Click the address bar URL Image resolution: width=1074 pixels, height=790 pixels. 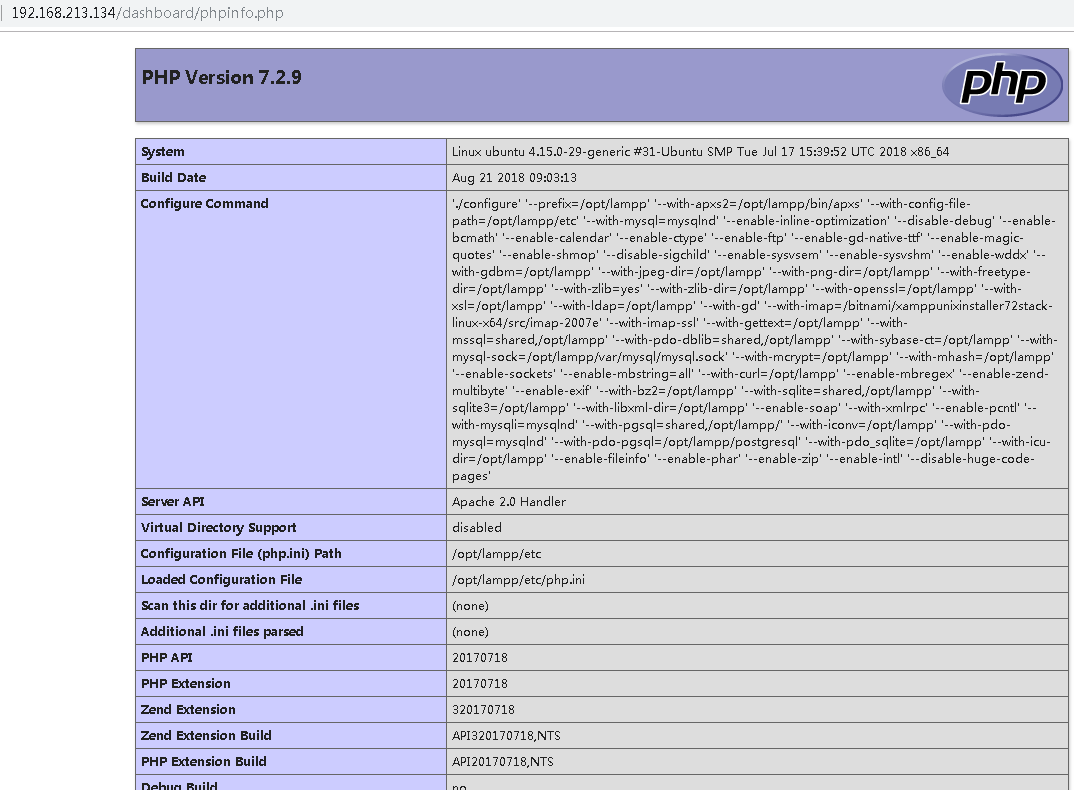[147, 13]
